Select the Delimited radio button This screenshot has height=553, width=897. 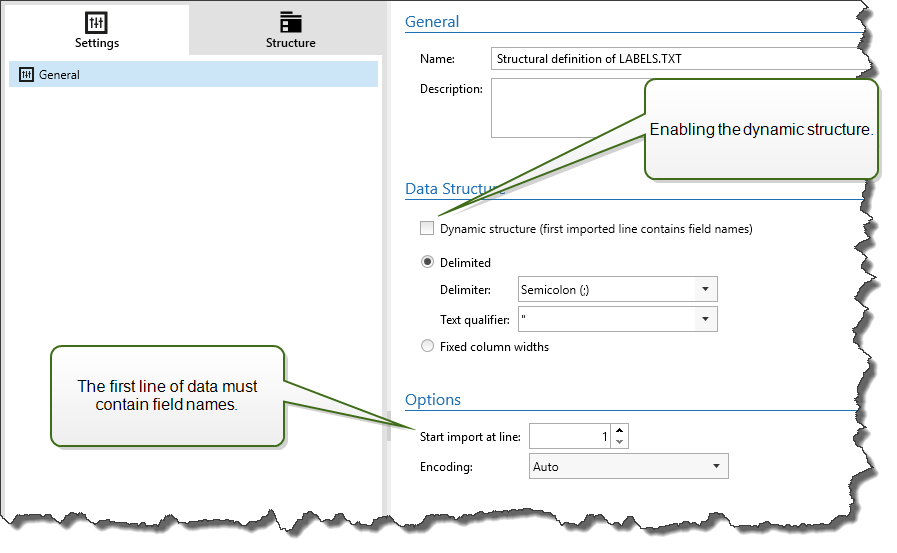pos(428,263)
